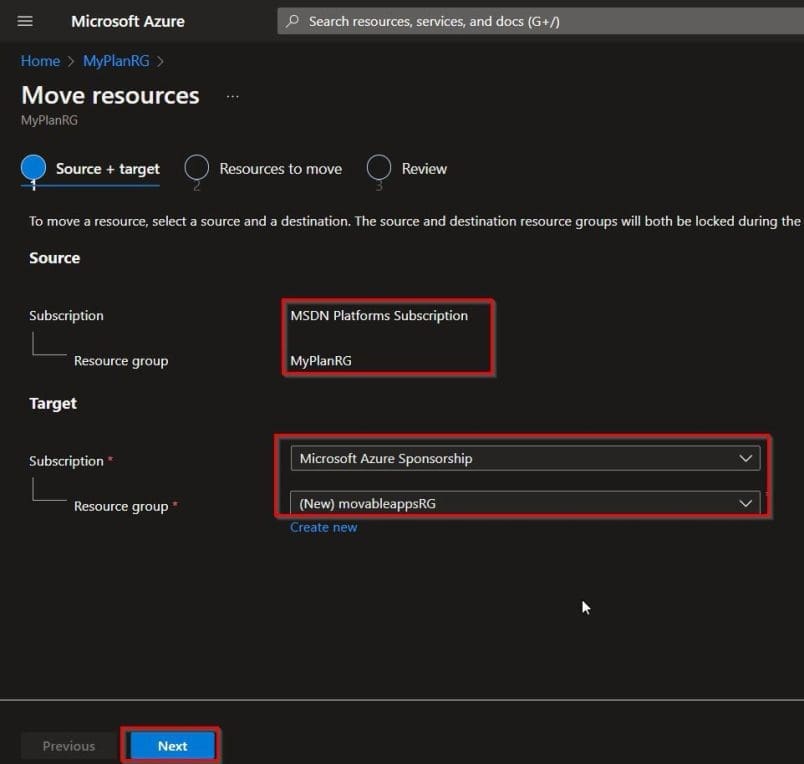Open the ellipsis menu next to Move resources

232,96
